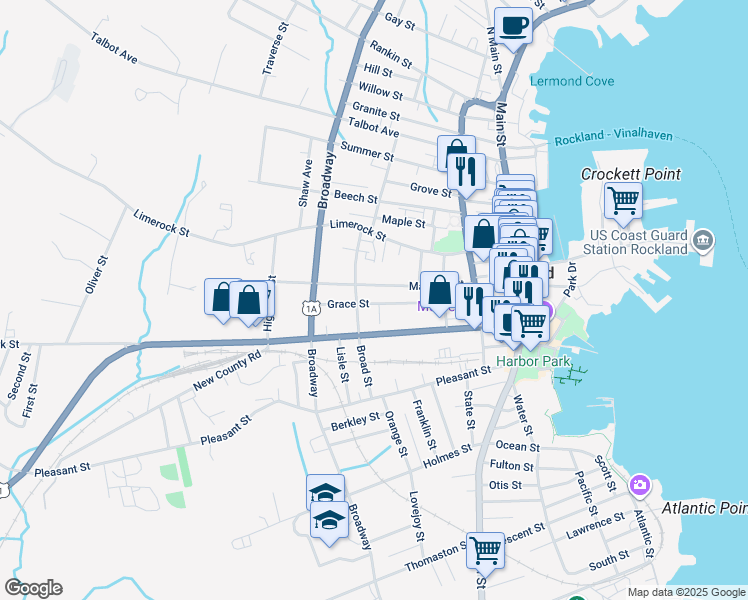
Task: Select the shopping cart marker at Crockett Point
Action: click(x=623, y=200)
